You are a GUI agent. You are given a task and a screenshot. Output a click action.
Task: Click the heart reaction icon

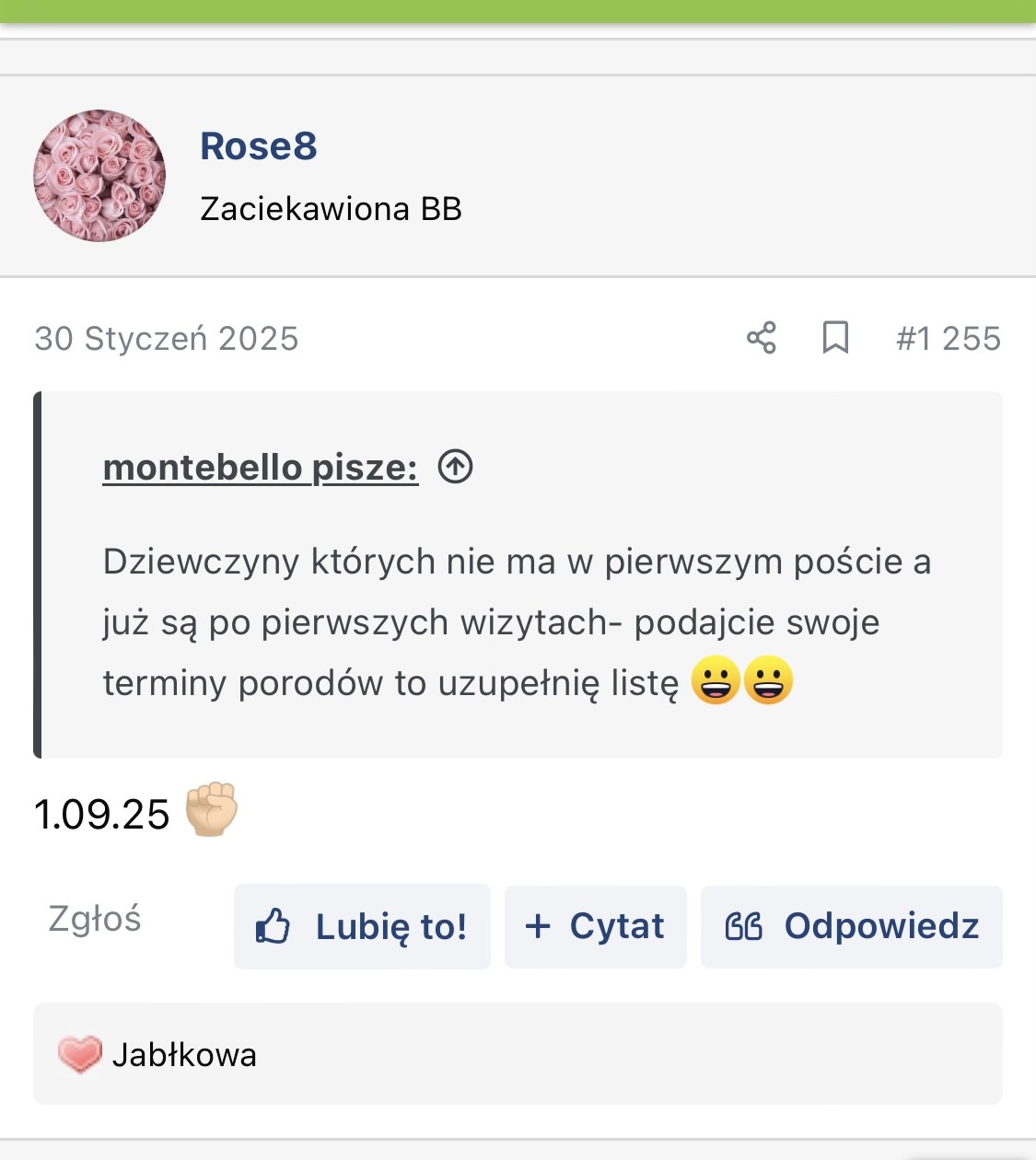click(x=79, y=1054)
